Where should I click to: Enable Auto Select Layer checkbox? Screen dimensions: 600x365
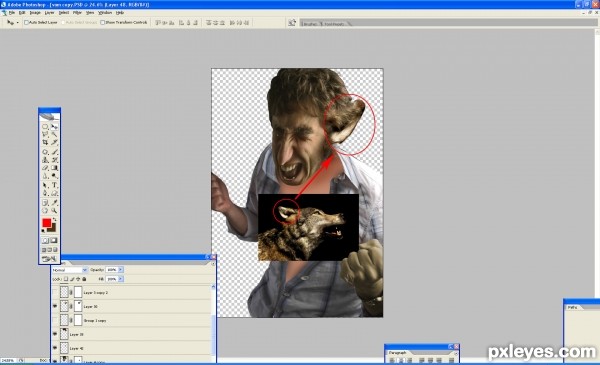click(x=26, y=23)
